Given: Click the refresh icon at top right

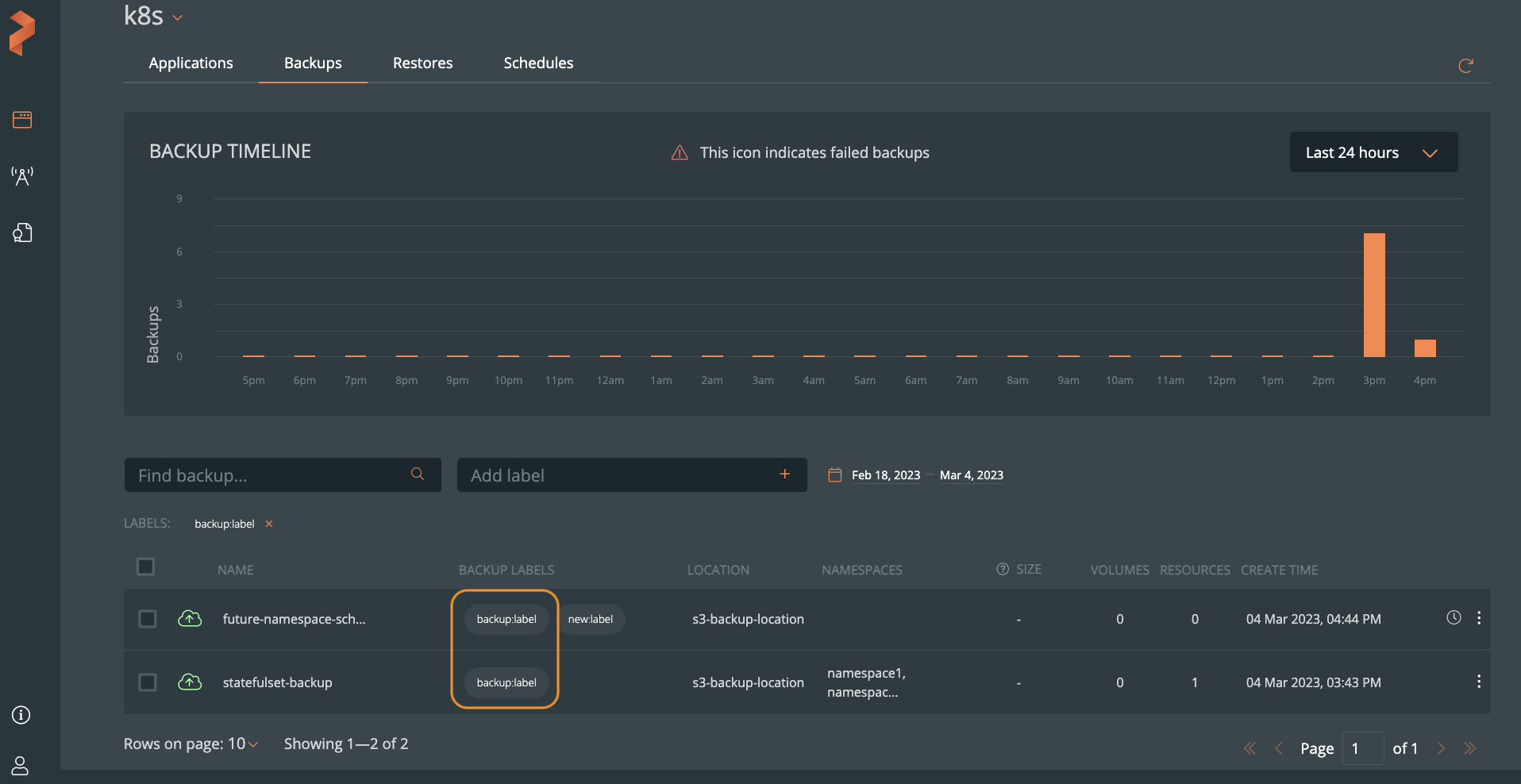Looking at the screenshot, I should [1465, 66].
